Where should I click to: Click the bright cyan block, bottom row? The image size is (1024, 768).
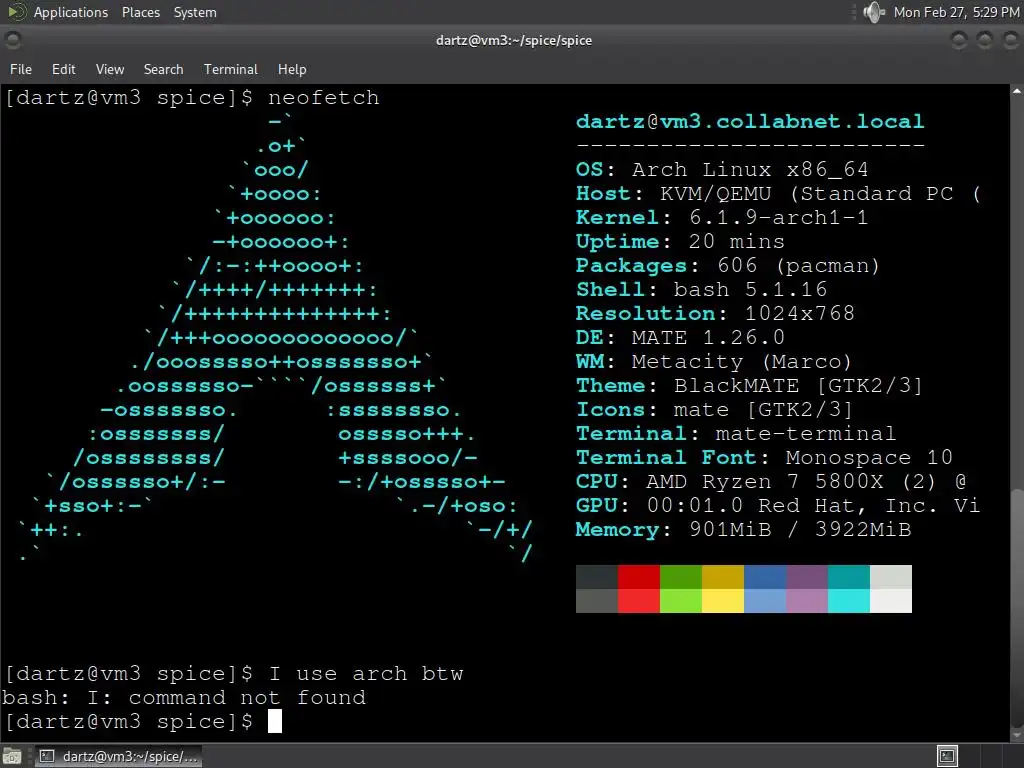tap(849, 601)
